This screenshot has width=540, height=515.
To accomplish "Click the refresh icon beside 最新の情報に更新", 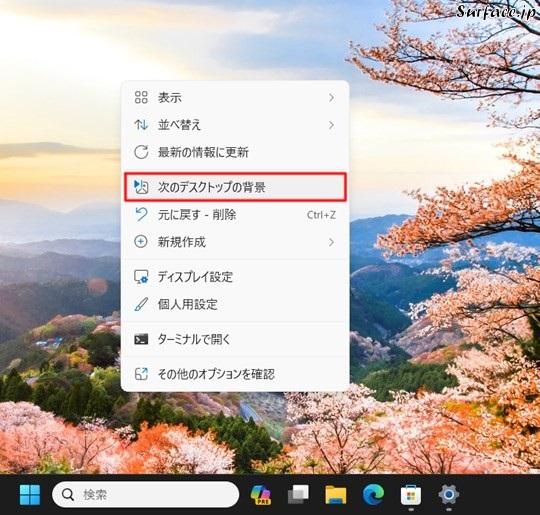I will click(x=141, y=152).
